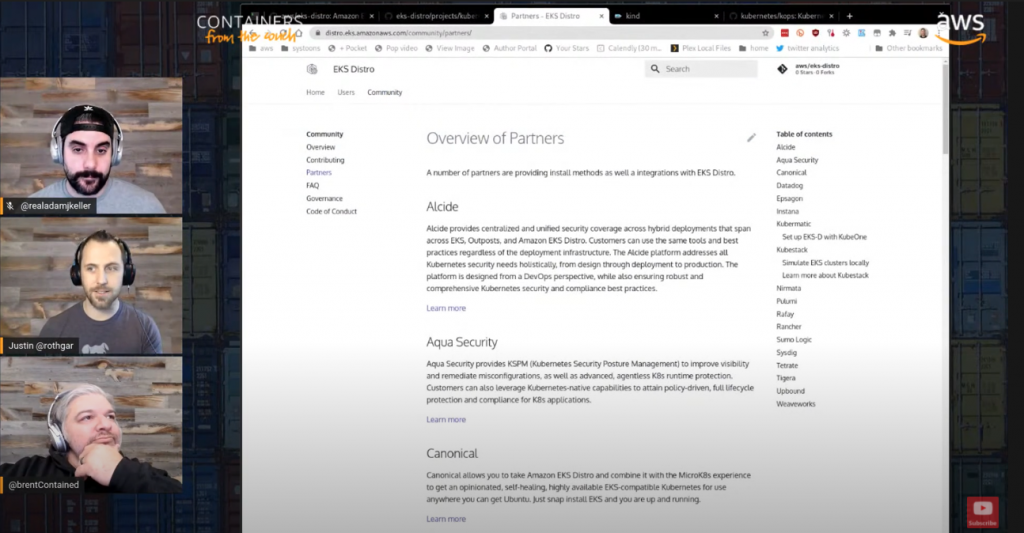This screenshot has height=533, width=1024.
Task: Open the Author Portal bookmark
Action: 509,48
